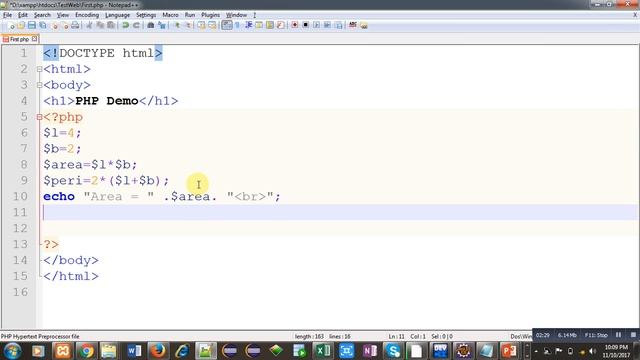Click the Print toolbar icon
This screenshot has height=360, width=640.
75,25
